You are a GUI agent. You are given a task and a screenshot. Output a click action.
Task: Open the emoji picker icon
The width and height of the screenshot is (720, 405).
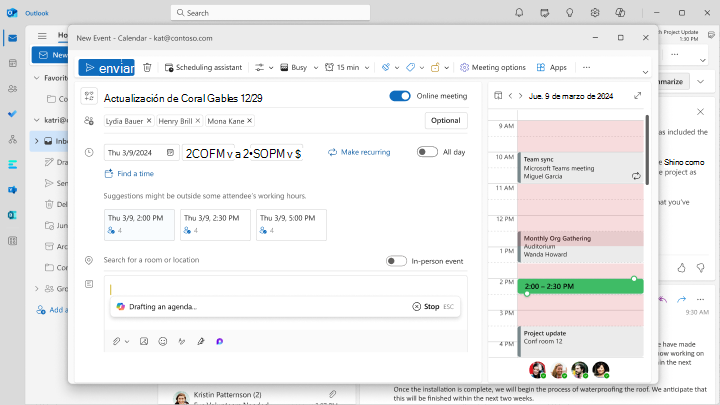pos(163,341)
